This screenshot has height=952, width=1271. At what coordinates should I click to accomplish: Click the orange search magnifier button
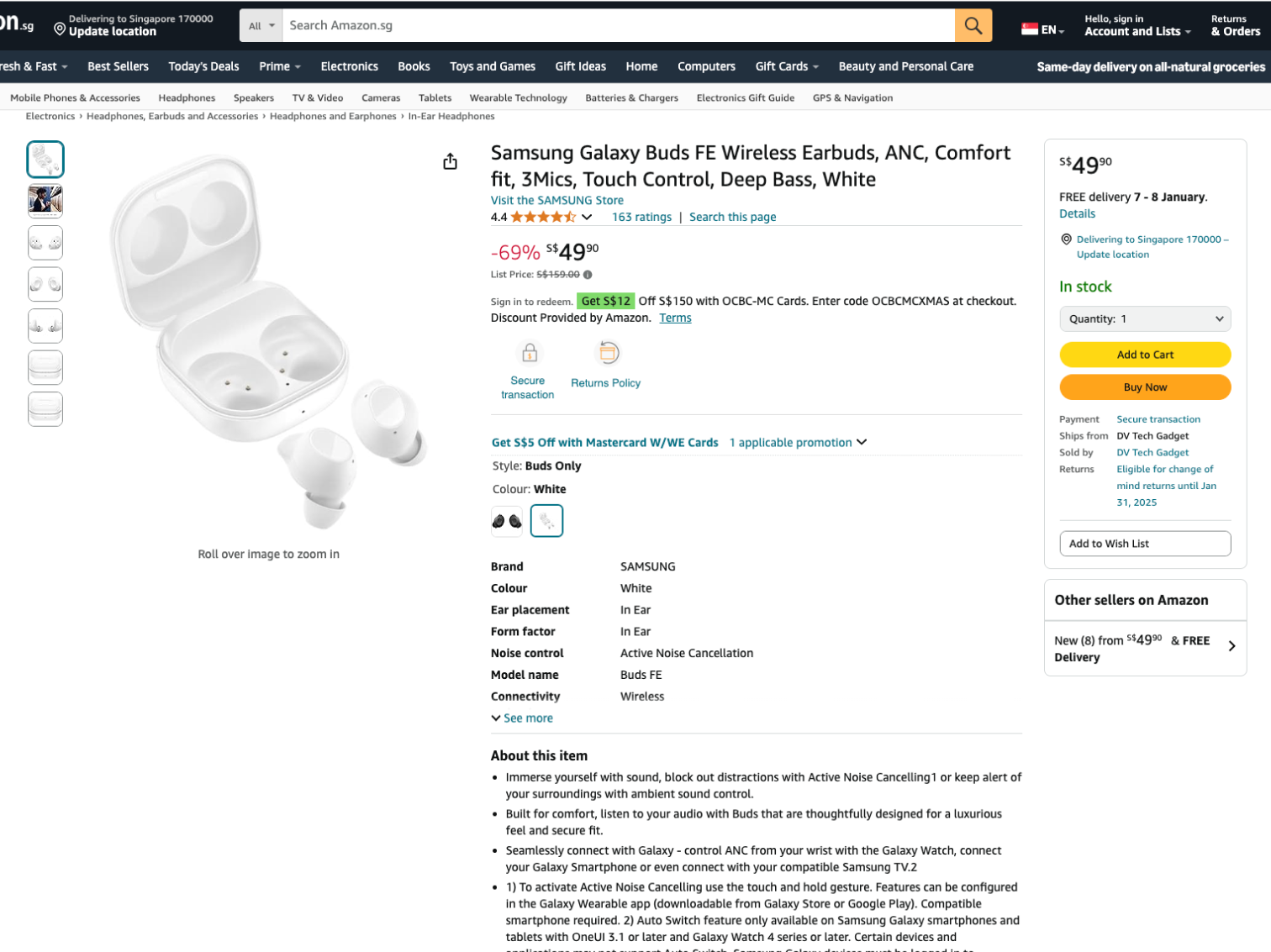(x=973, y=25)
